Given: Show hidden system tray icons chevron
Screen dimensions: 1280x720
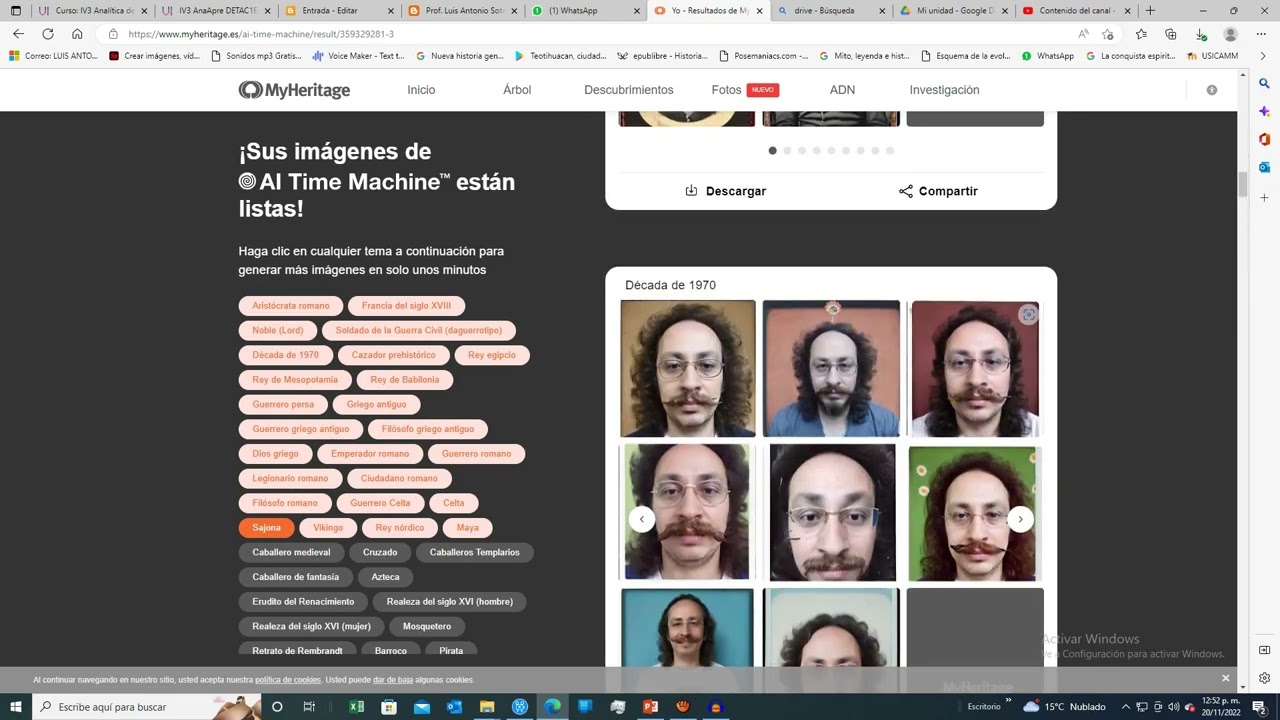Looking at the screenshot, I should pos(1125,707).
